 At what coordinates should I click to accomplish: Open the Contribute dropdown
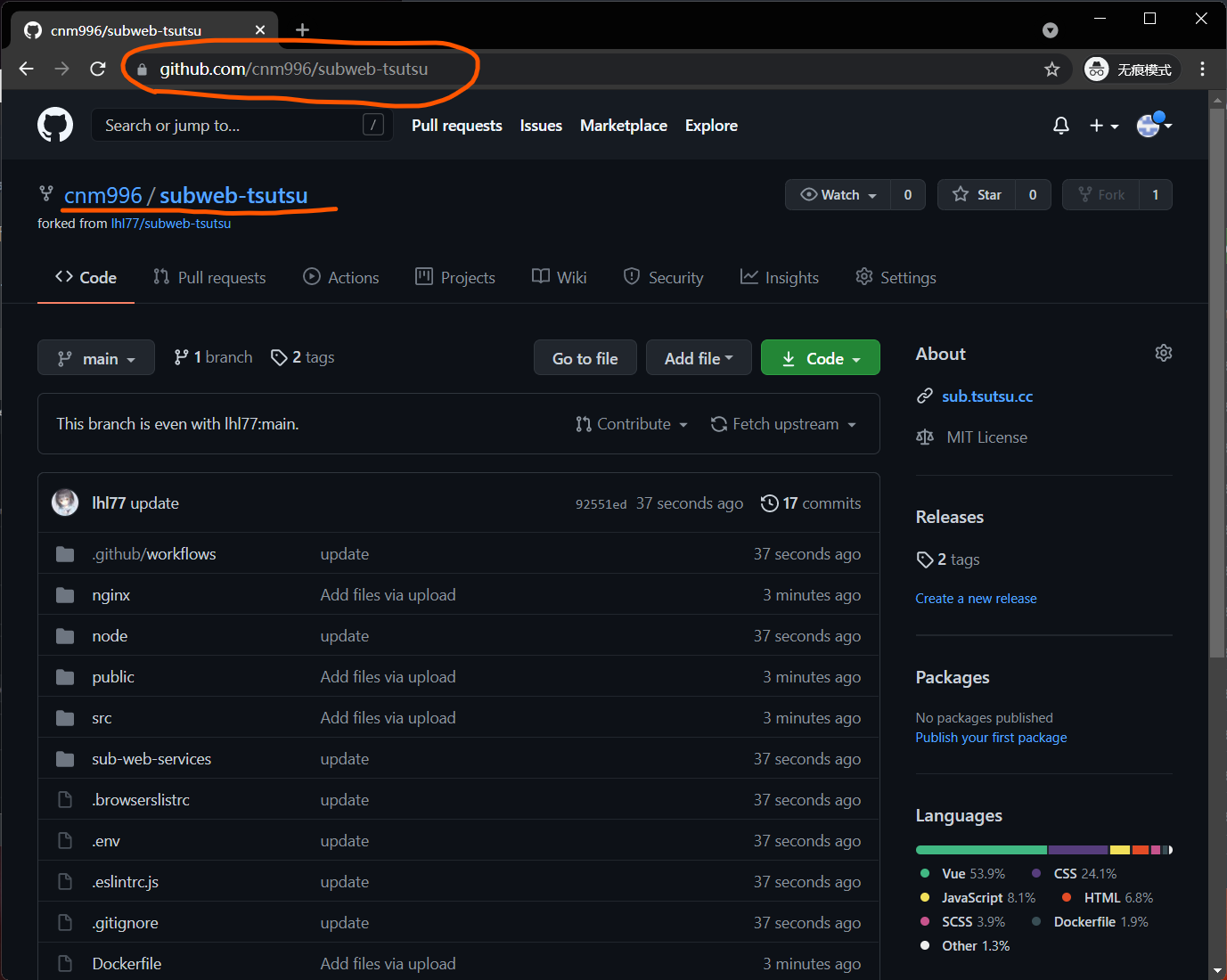pyautogui.click(x=632, y=424)
